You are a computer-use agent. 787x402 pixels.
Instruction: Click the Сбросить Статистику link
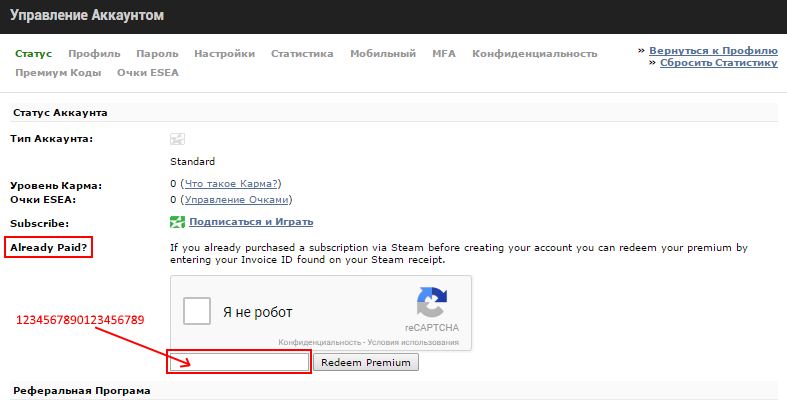[719, 63]
